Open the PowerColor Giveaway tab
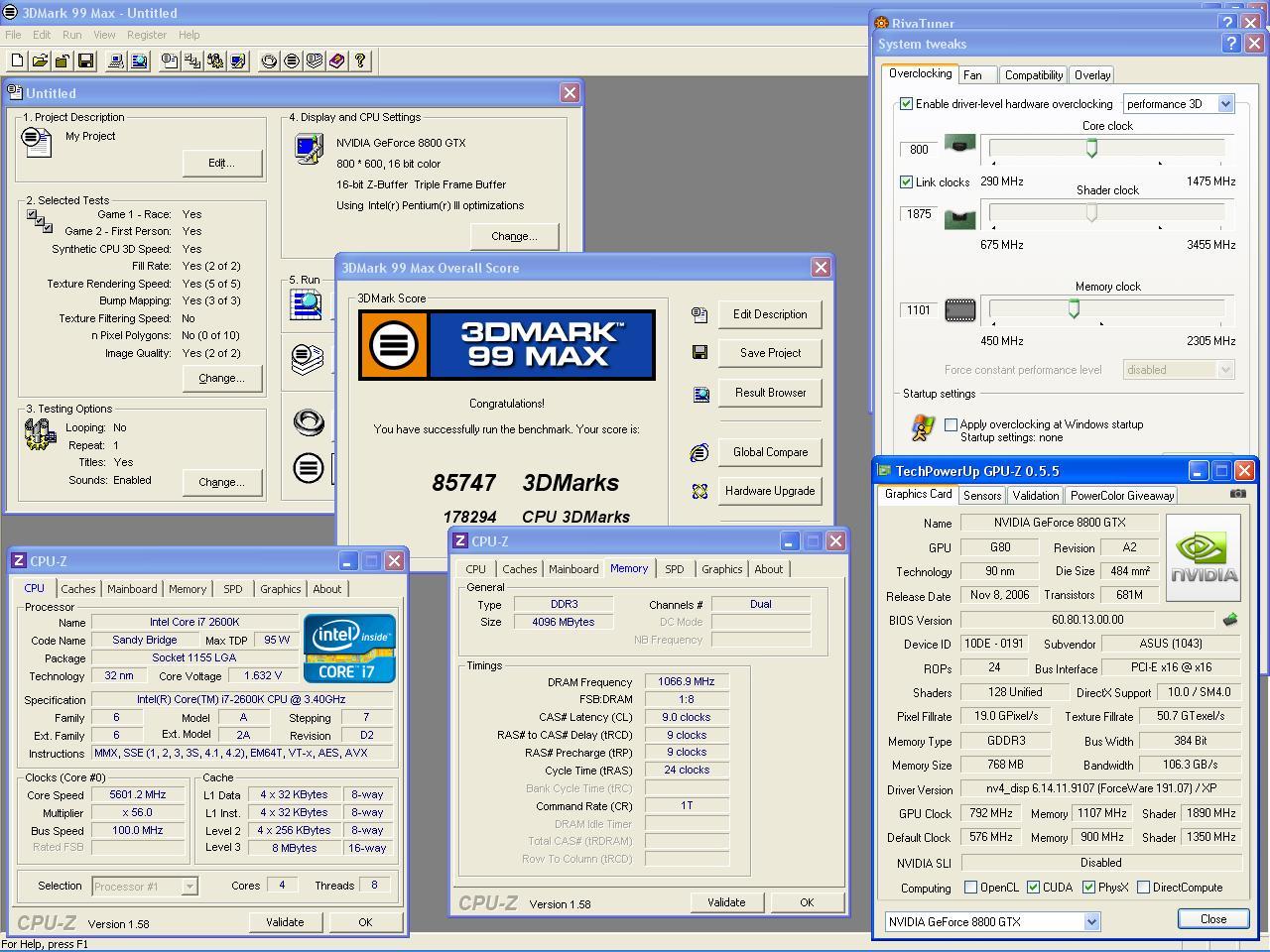 pos(1122,496)
